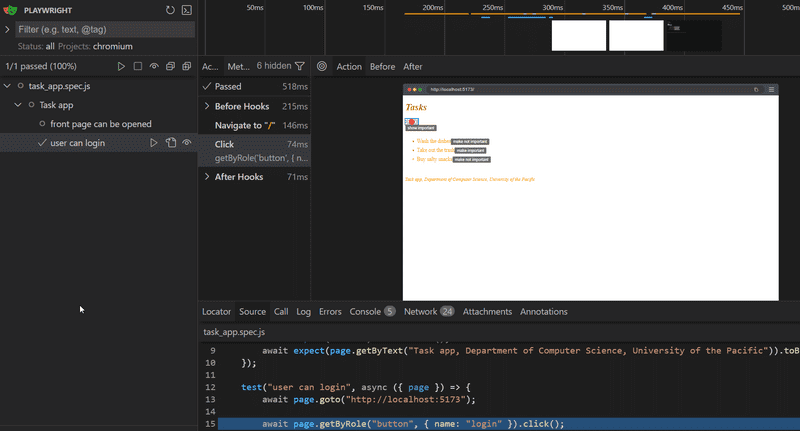
Task: Toggle watch all eye icon in toolbar
Action: tap(154, 66)
